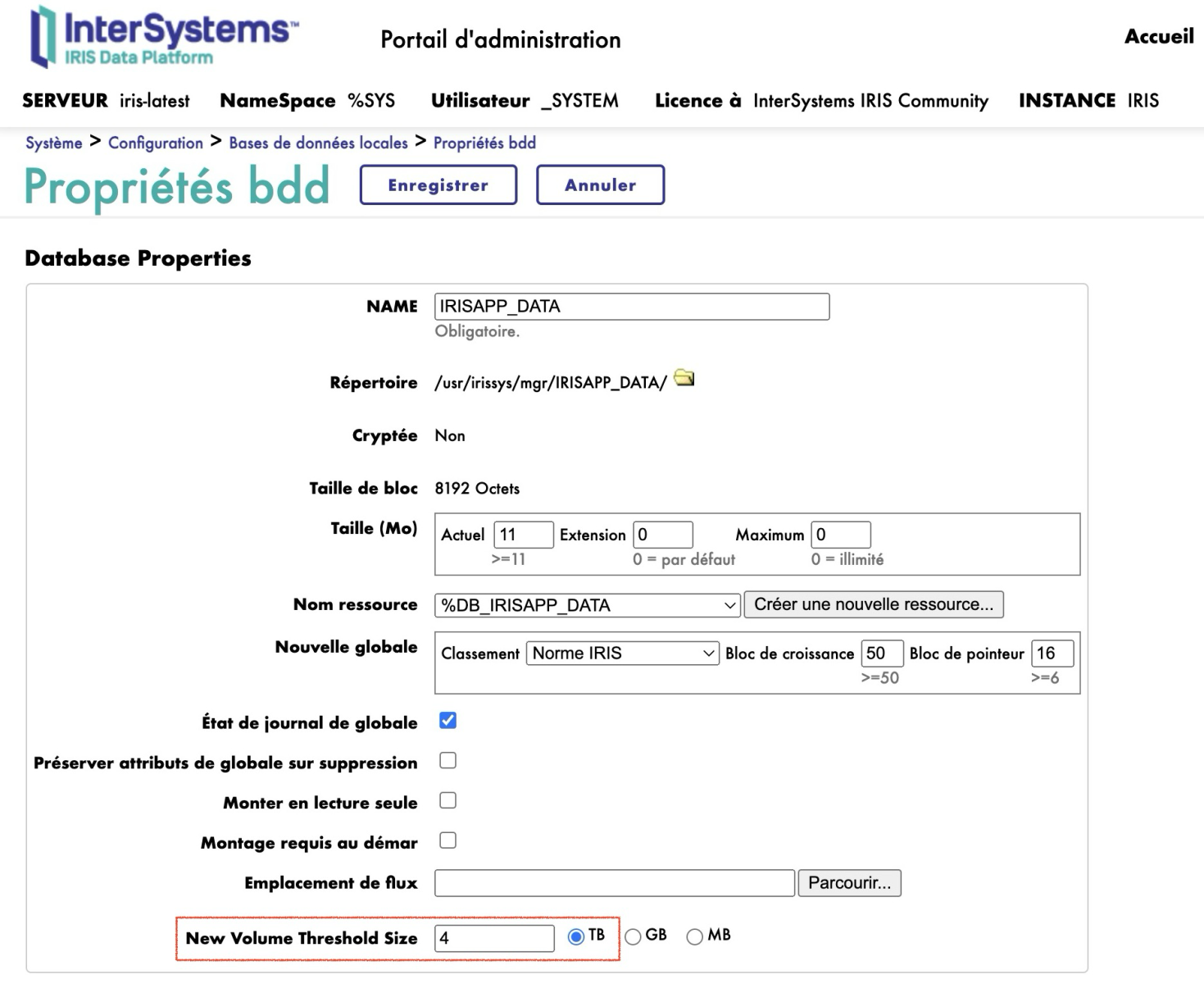1204x984 pixels.
Task: Open the Nom ressource dropdown
Action: 587,605
